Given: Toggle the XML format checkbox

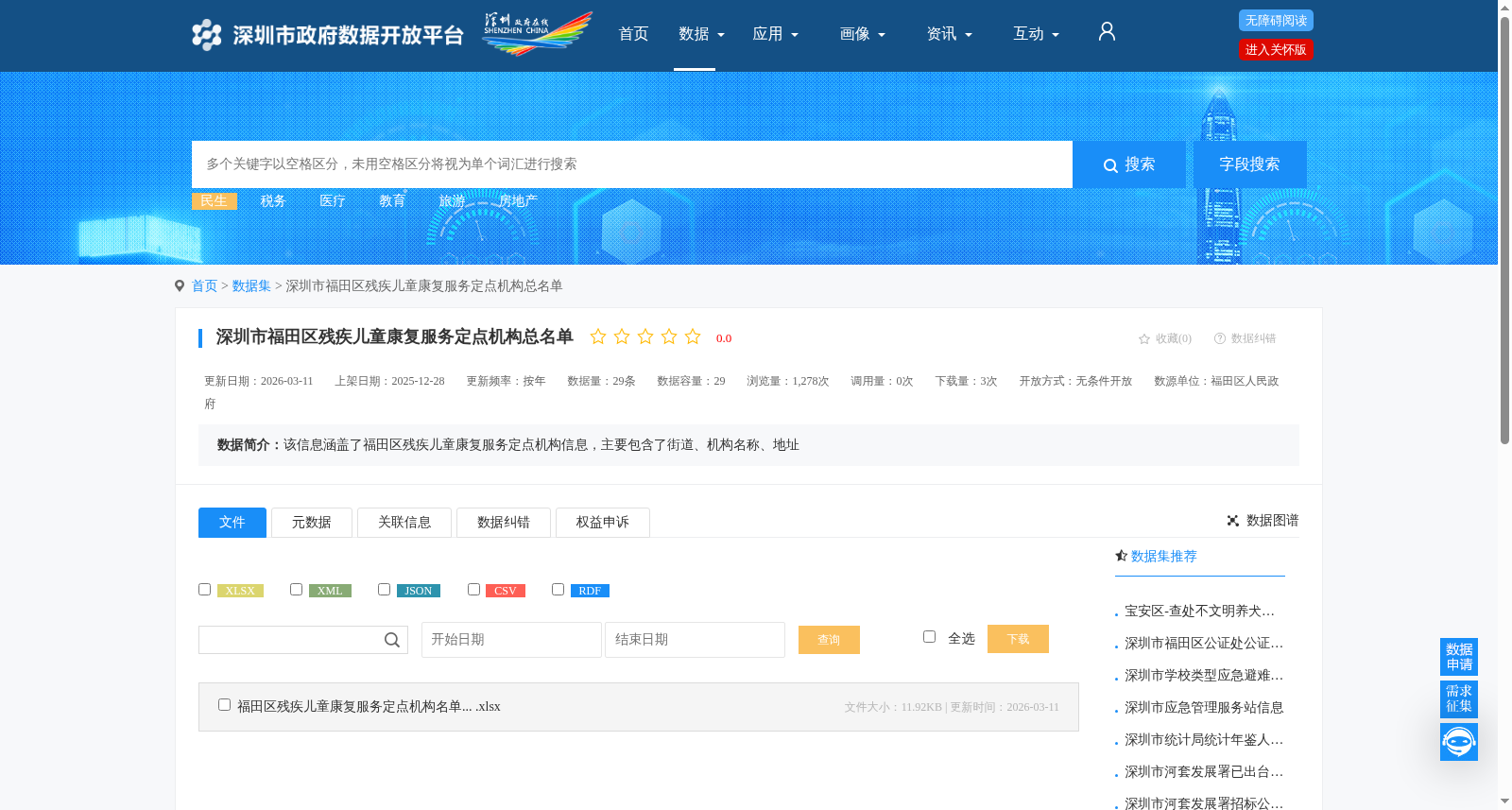Looking at the screenshot, I should pyautogui.click(x=296, y=589).
